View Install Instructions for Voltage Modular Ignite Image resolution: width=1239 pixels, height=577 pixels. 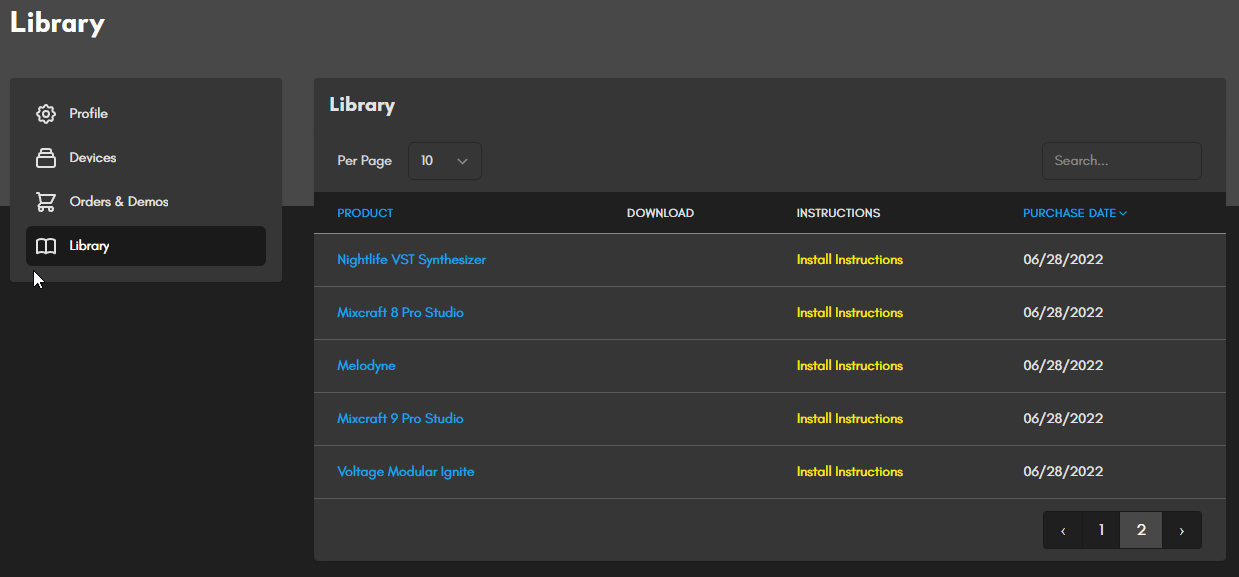pyautogui.click(x=850, y=472)
